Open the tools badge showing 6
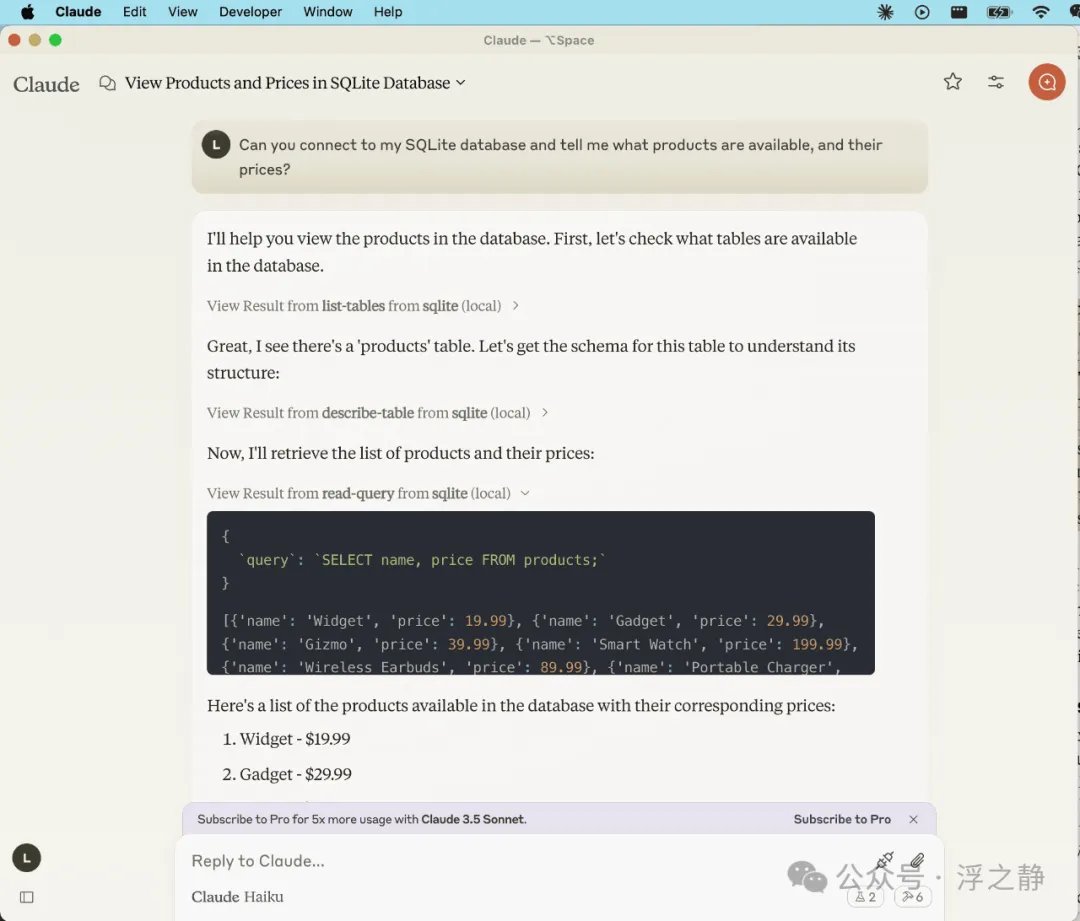This screenshot has width=1080, height=921. click(913, 897)
